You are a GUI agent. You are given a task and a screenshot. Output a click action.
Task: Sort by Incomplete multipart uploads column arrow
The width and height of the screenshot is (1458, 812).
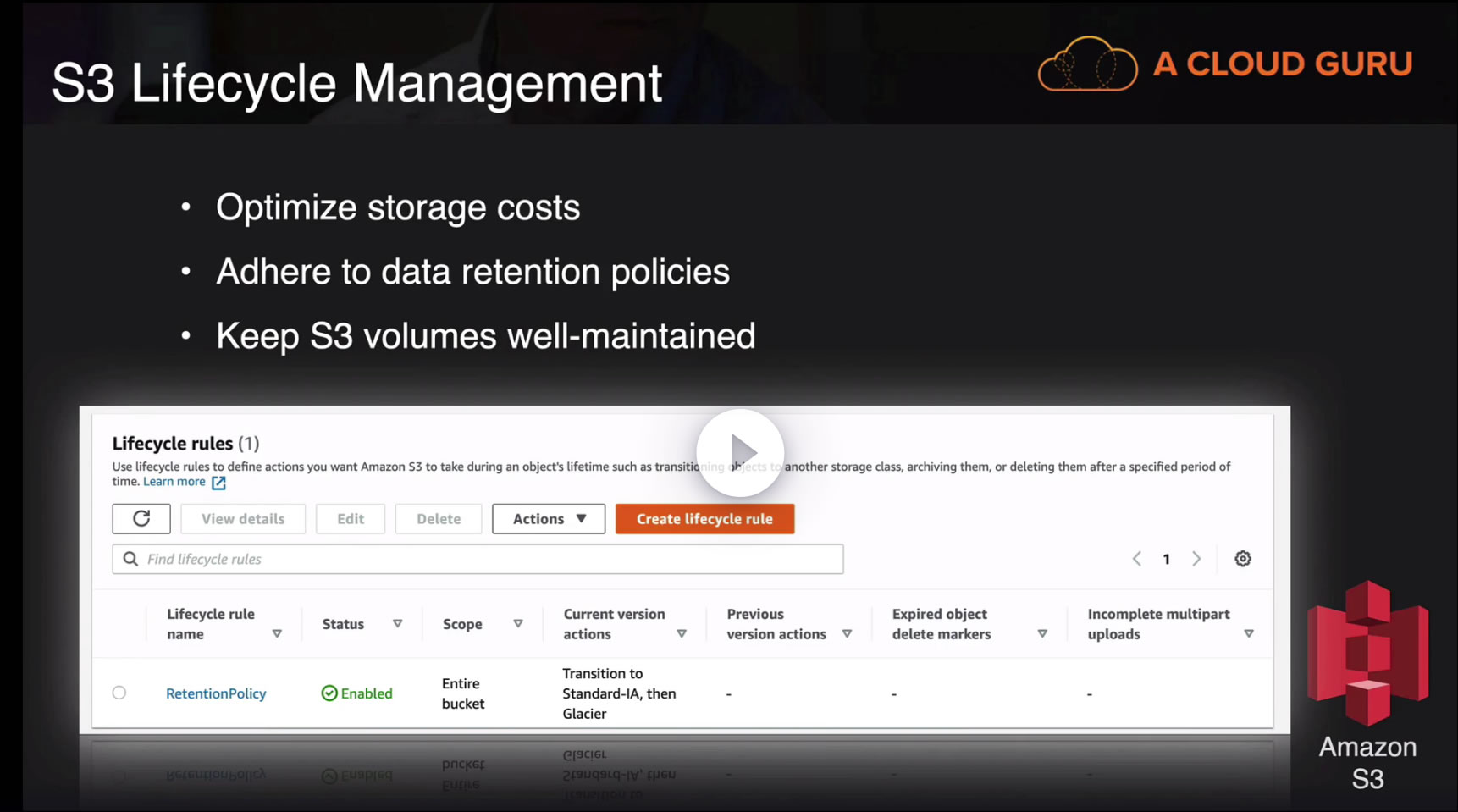point(1249,634)
